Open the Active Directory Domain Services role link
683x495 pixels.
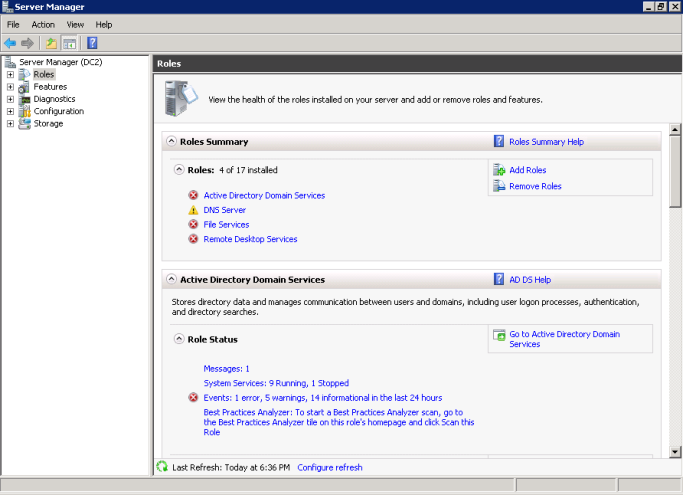264,195
